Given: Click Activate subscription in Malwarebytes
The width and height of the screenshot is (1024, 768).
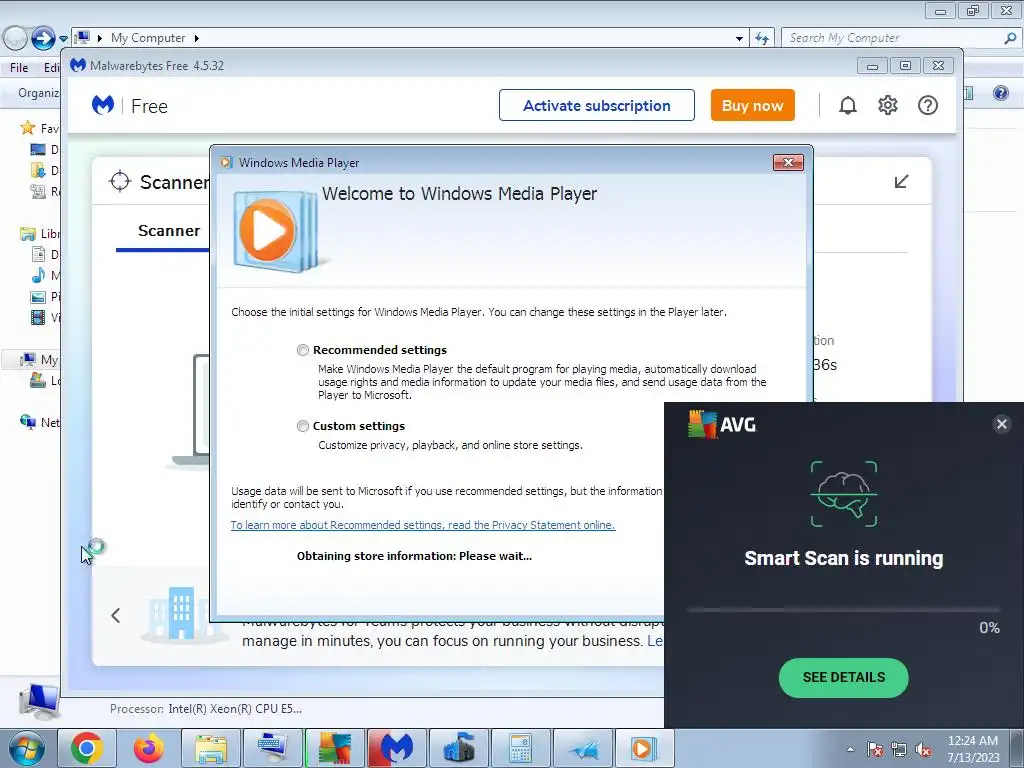Looking at the screenshot, I should (596, 105).
